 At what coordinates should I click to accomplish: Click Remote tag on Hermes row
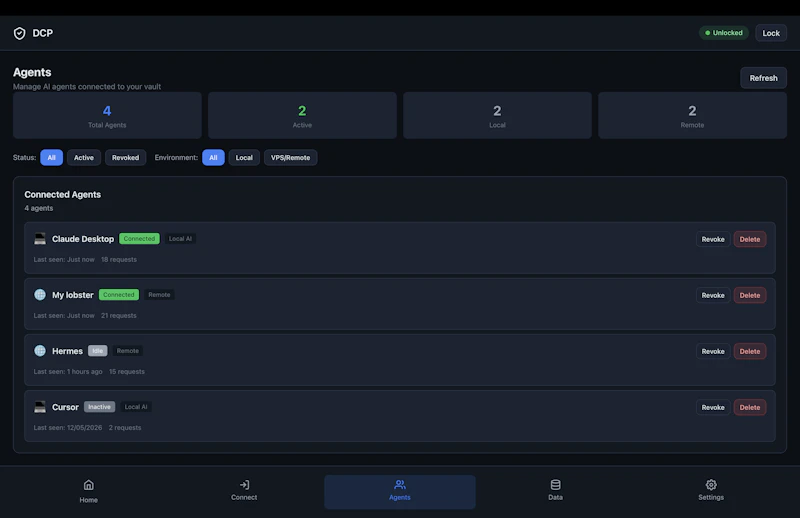128,351
